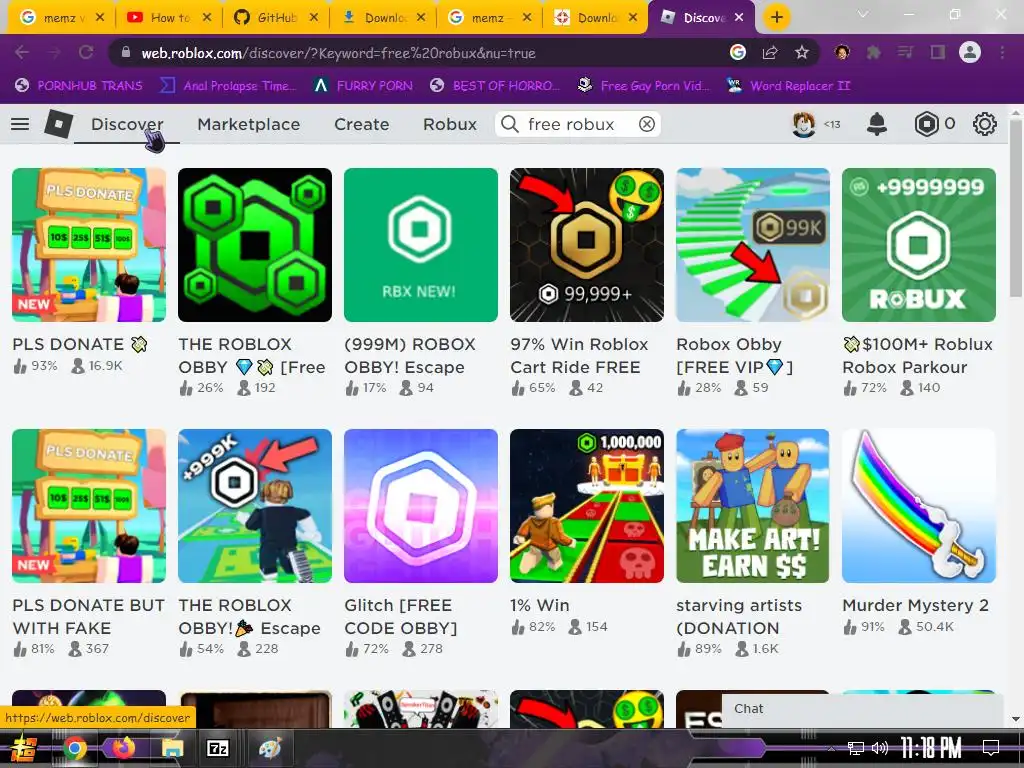Screen dimensions: 1024x768
Task: Open Chrome profile avatar button
Action: point(970,52)
